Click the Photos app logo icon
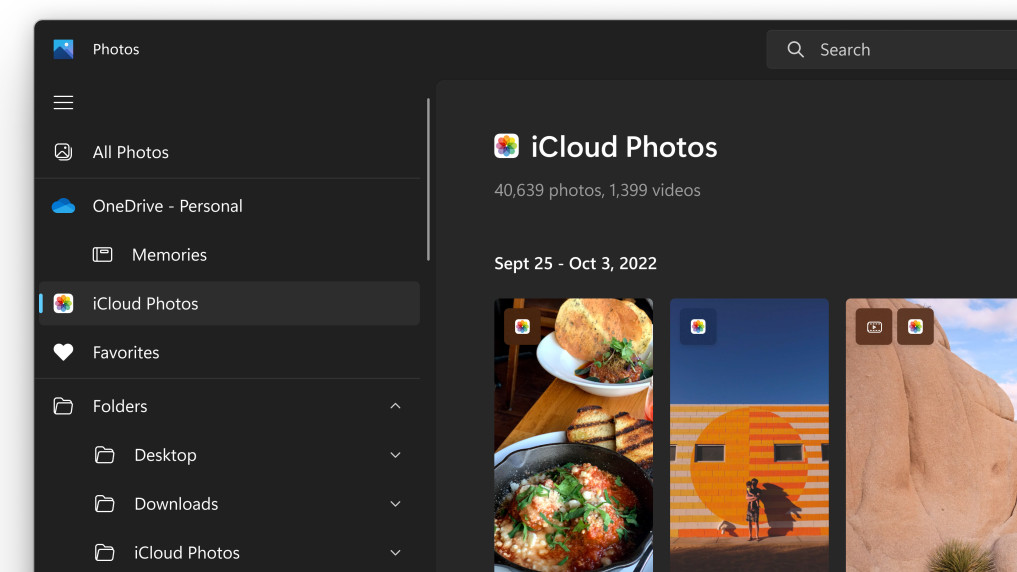The height and width of the screenshot is (572, 1017). [63, 49]
